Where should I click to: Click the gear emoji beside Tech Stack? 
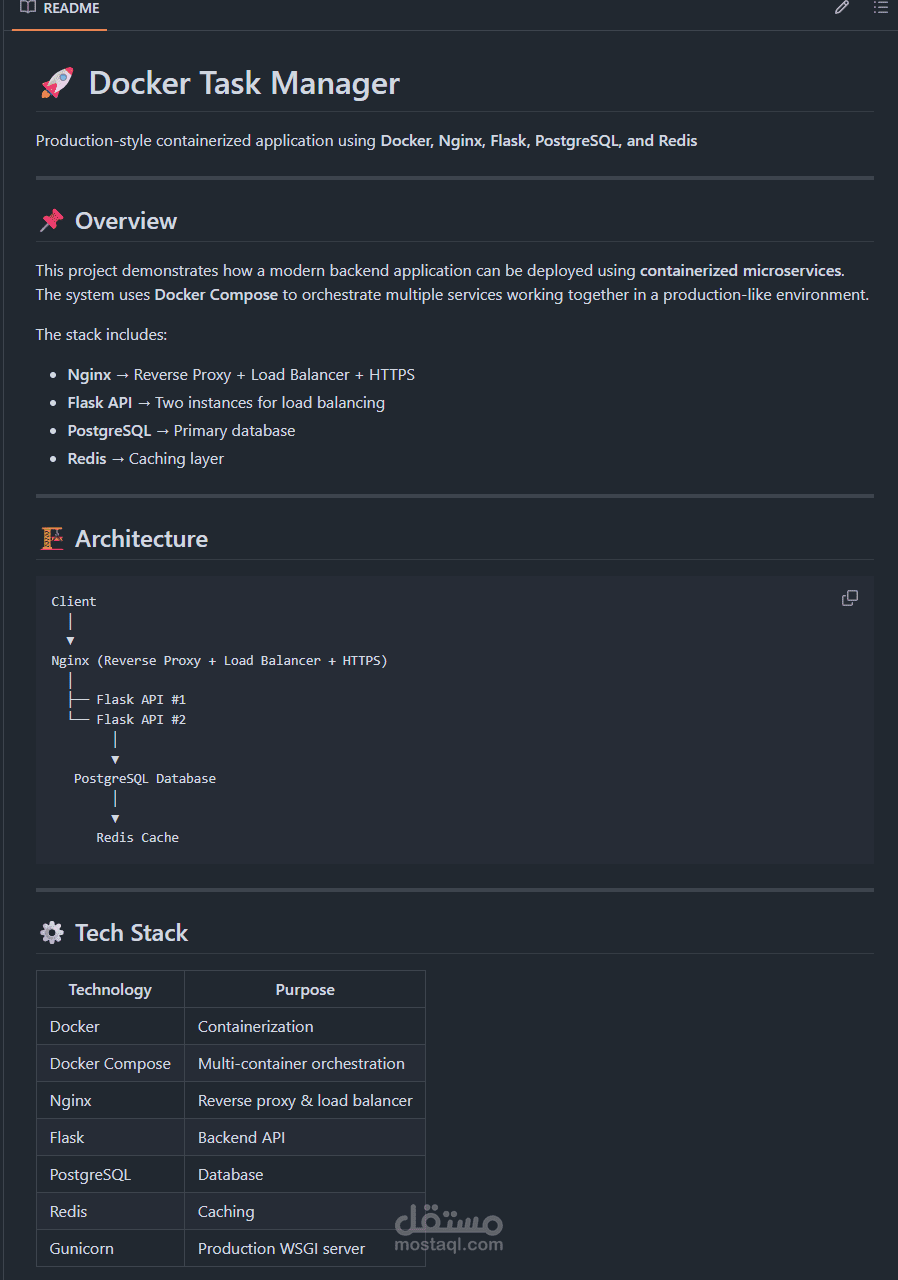[51, 933]
